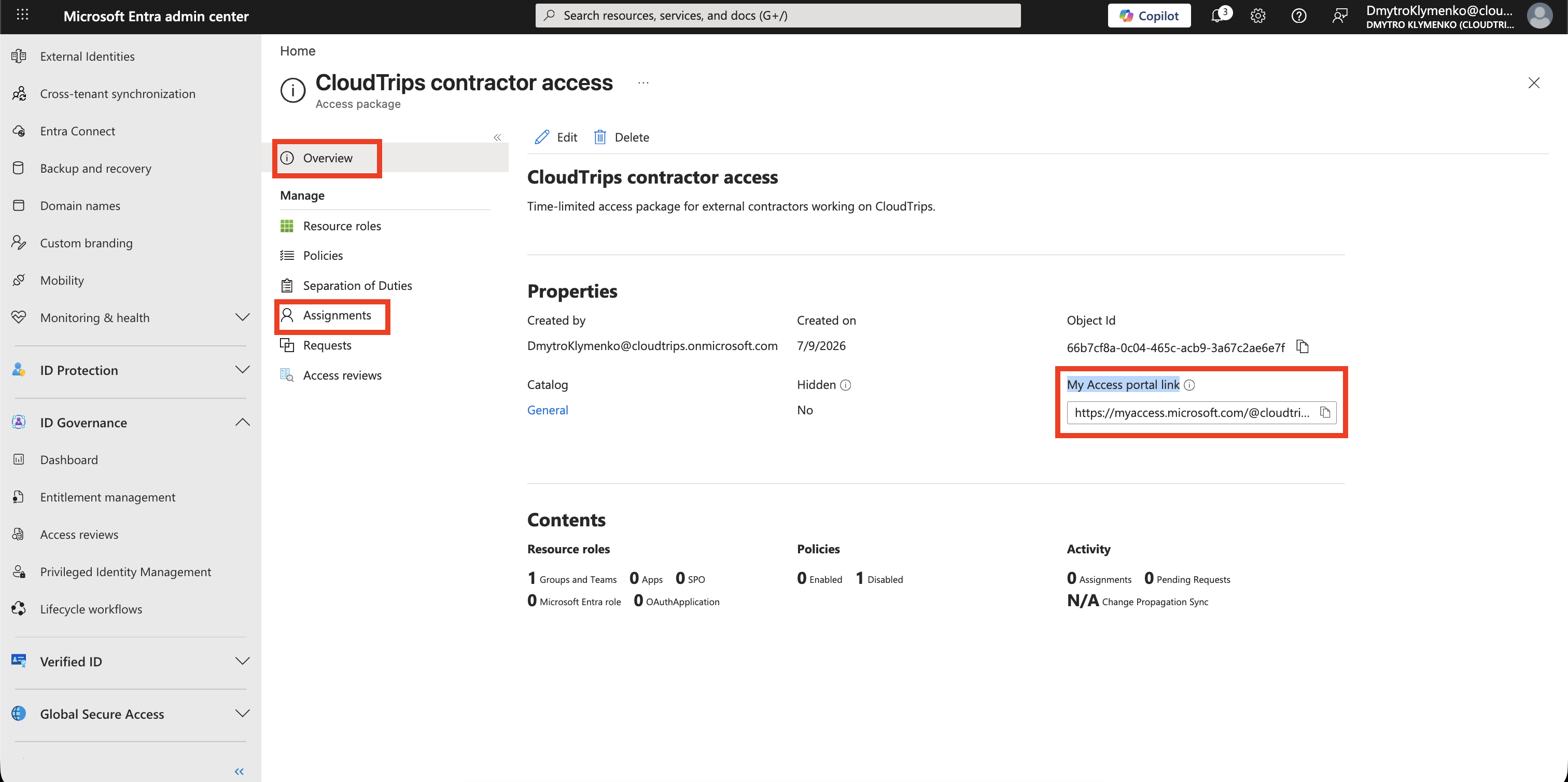Open Resource roles under Manage

point(342,226)
